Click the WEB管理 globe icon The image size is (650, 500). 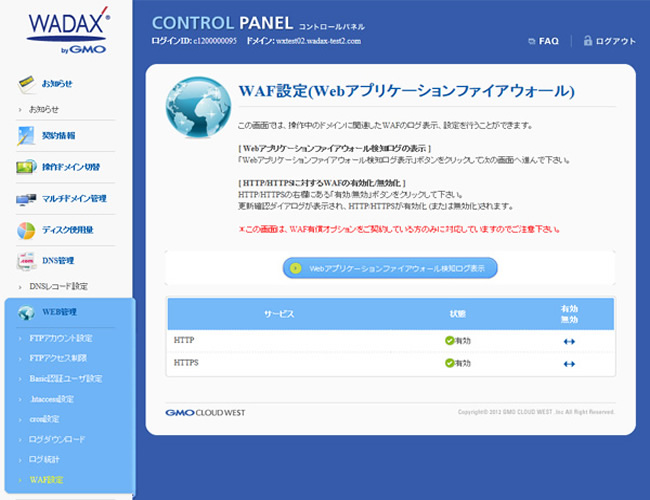click(28, 314)
